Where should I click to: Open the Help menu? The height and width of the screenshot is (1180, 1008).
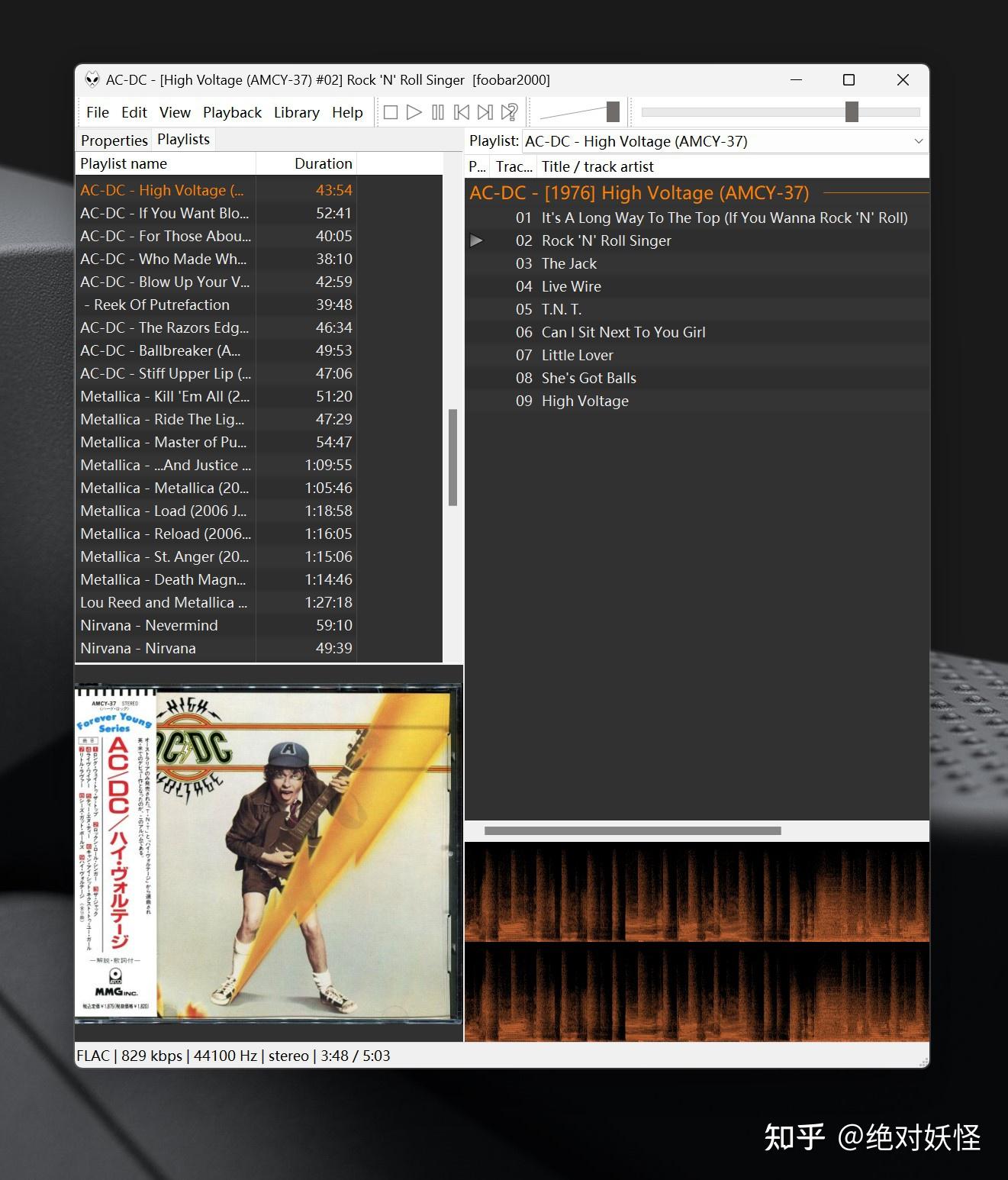pyautogui.click(x=347, y=113)
